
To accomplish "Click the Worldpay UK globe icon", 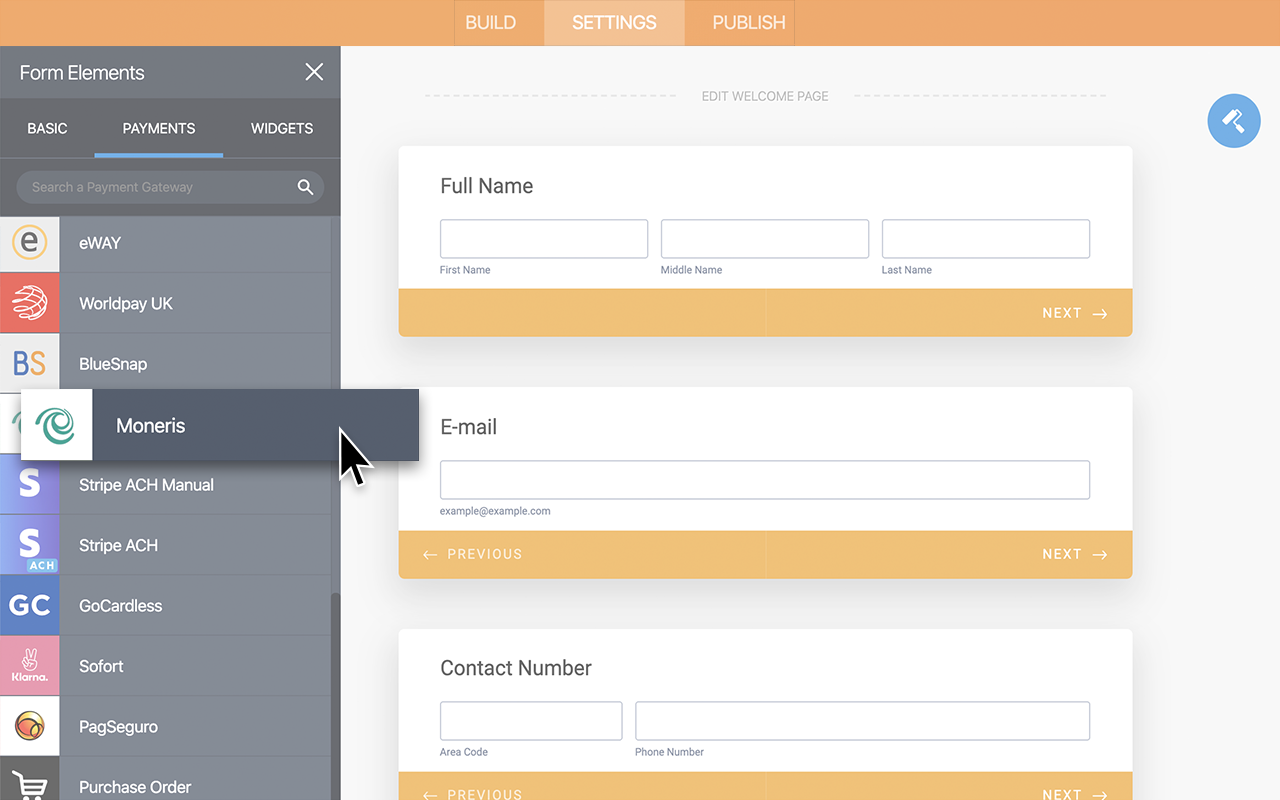I will tap(29, 303).
